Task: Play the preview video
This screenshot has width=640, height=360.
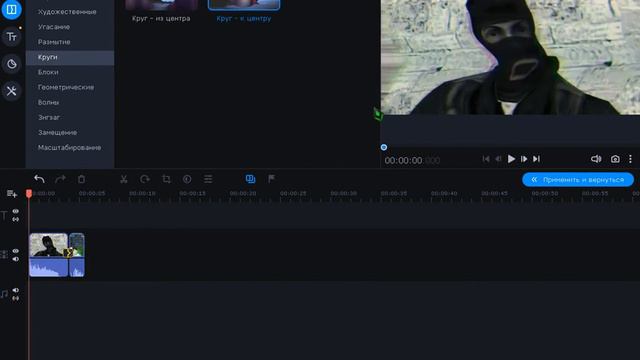Action: [x=511, y=159]
